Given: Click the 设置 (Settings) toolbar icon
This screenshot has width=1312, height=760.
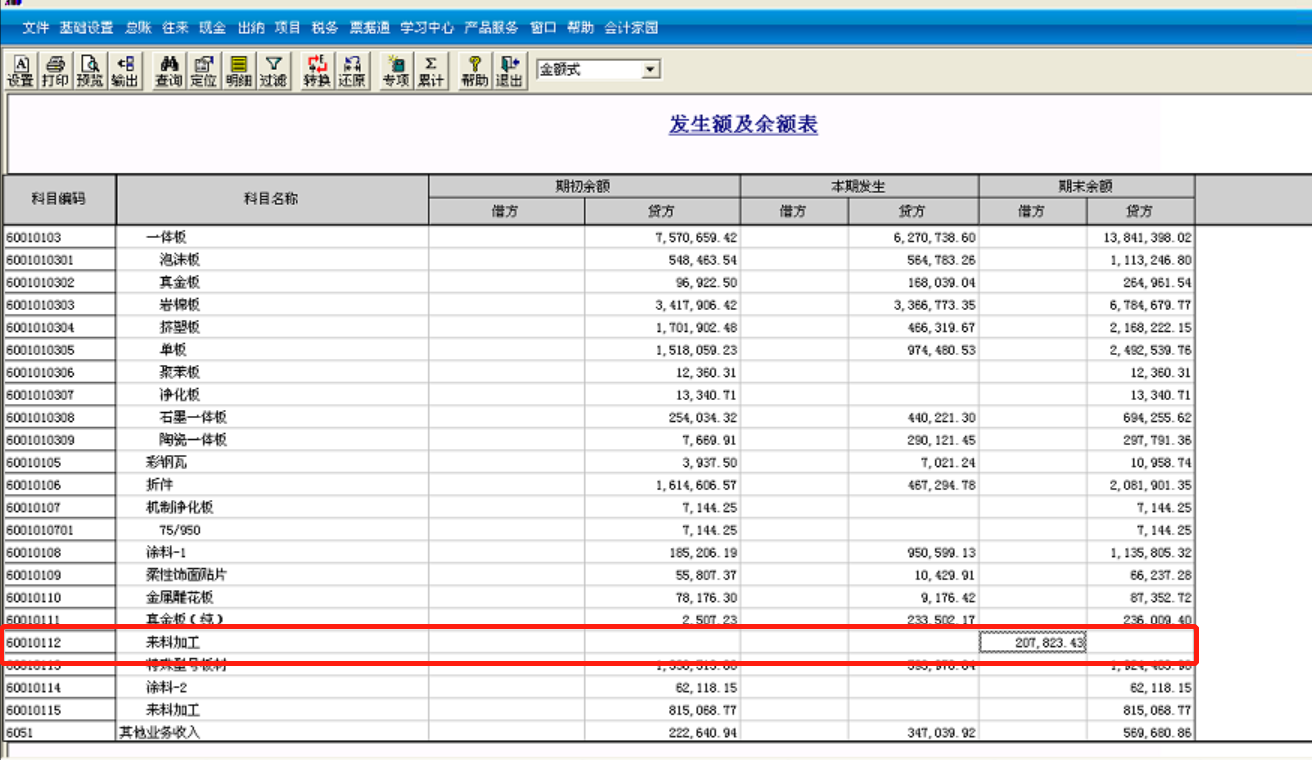Looking at the screenshot, I should [20, 70].
